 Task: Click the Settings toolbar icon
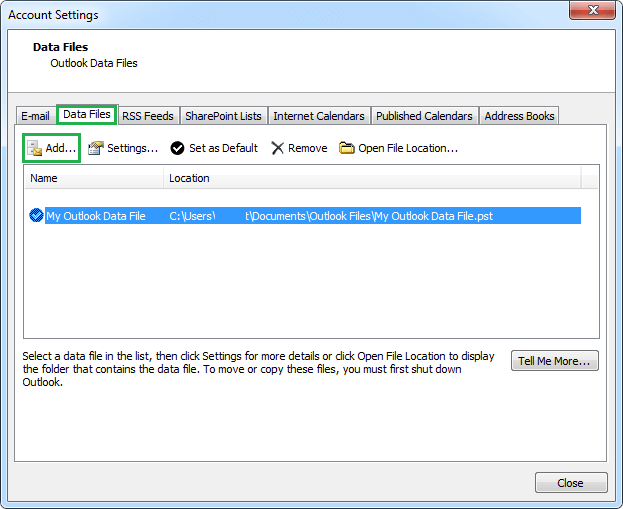(96, 148)
